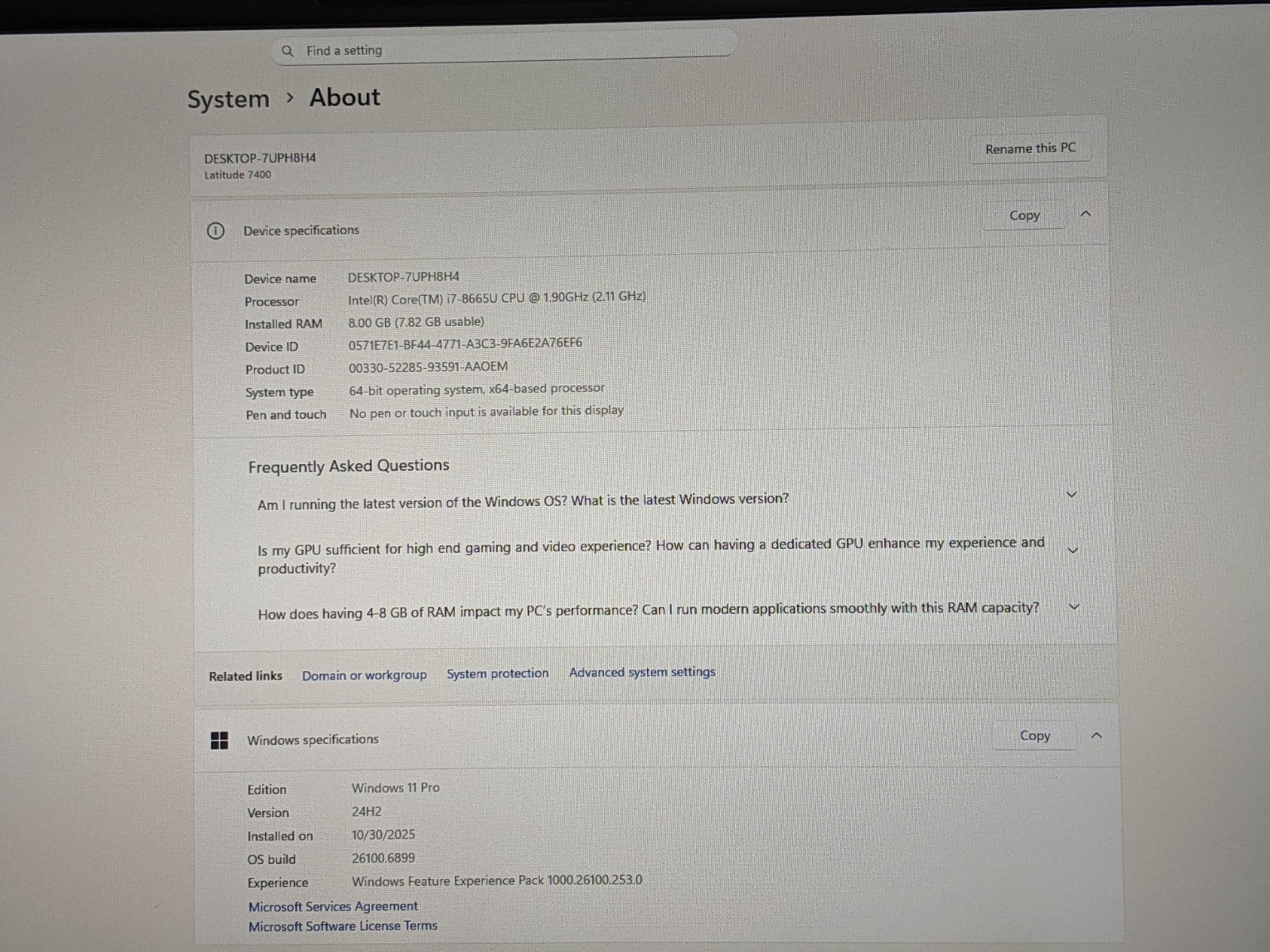The width and height of the screenshot is (1270, 952).
Task: Expand the GPU gaming FAQ question
Action: click(x=1072, y=550)
